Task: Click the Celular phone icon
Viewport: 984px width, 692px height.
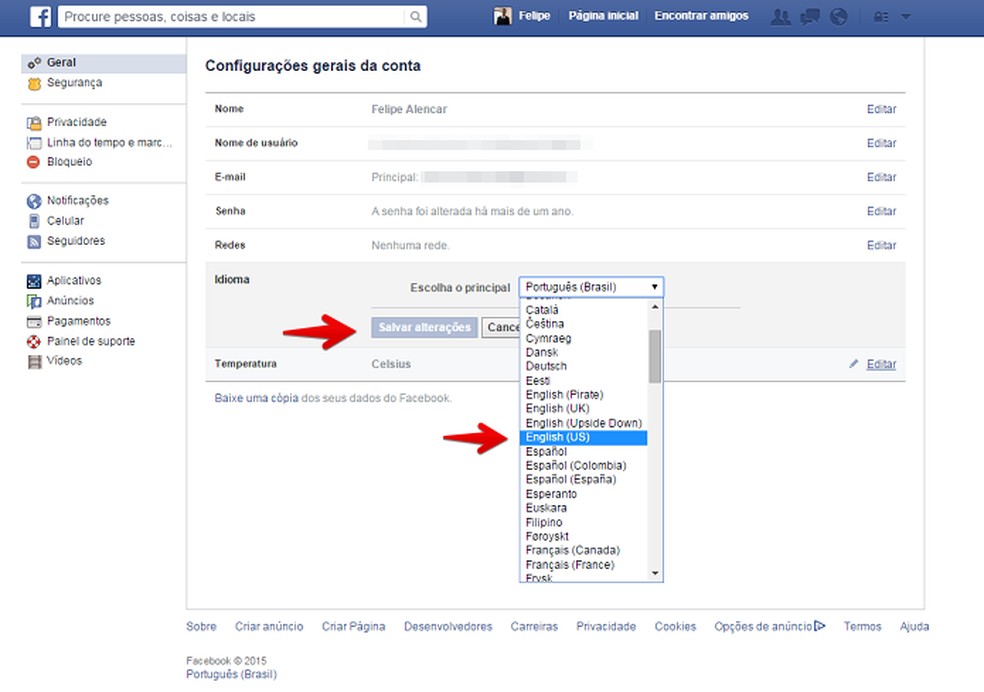Action: 34,221
